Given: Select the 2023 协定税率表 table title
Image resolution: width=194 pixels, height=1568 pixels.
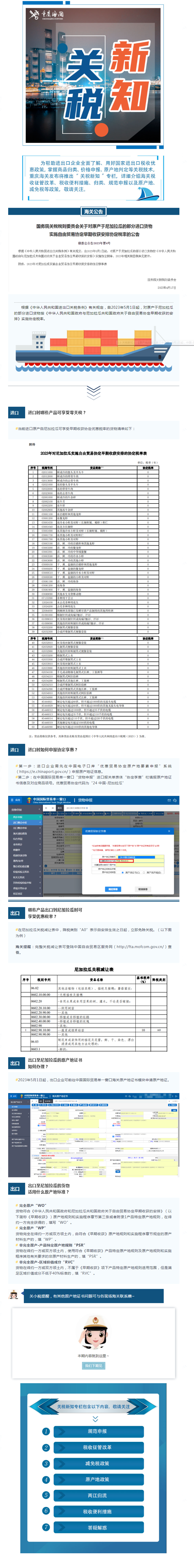Looking at the screenshot, I should coord(94,453).
